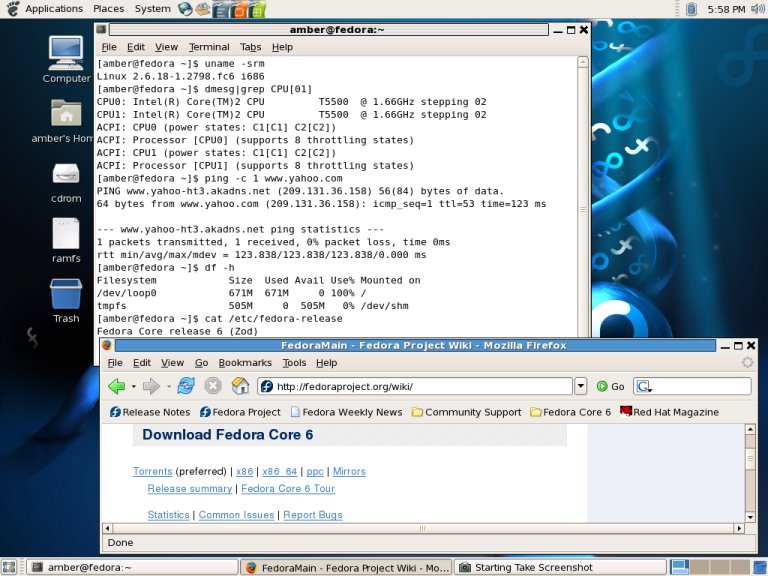
Task: Open the Trash desktop icon
Action: [66, 301]
